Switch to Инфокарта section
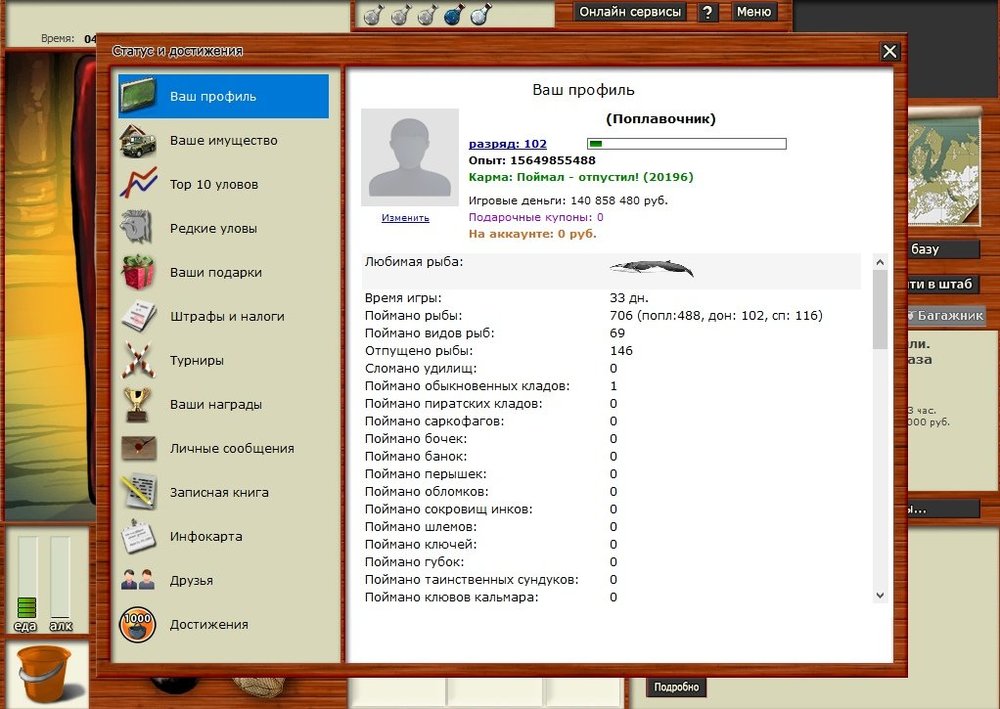The image size is (1000, 709). coord(206,537)
